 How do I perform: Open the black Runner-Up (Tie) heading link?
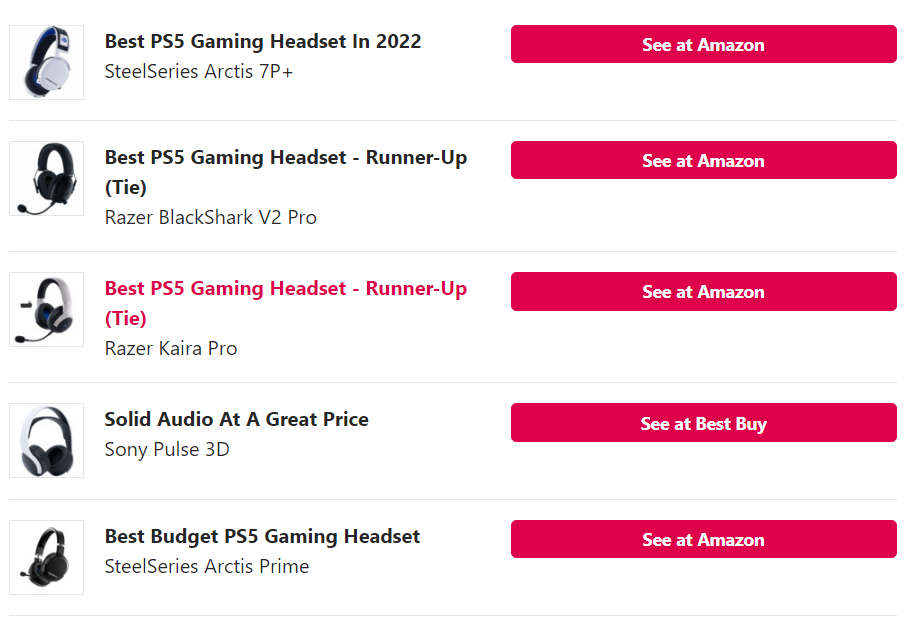[286, 172]
